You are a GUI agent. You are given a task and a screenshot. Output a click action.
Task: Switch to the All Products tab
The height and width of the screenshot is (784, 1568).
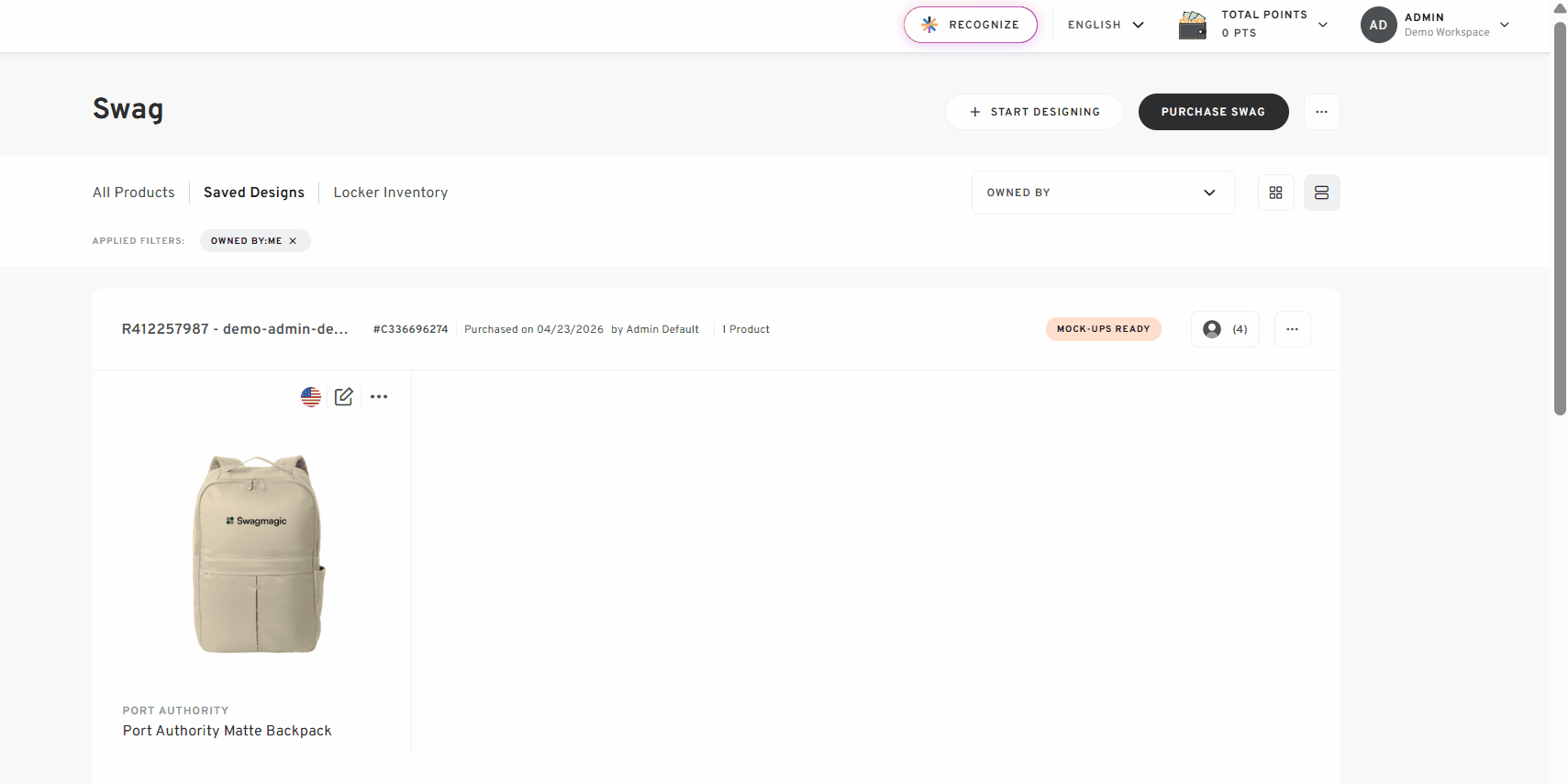tap(134, 193)
